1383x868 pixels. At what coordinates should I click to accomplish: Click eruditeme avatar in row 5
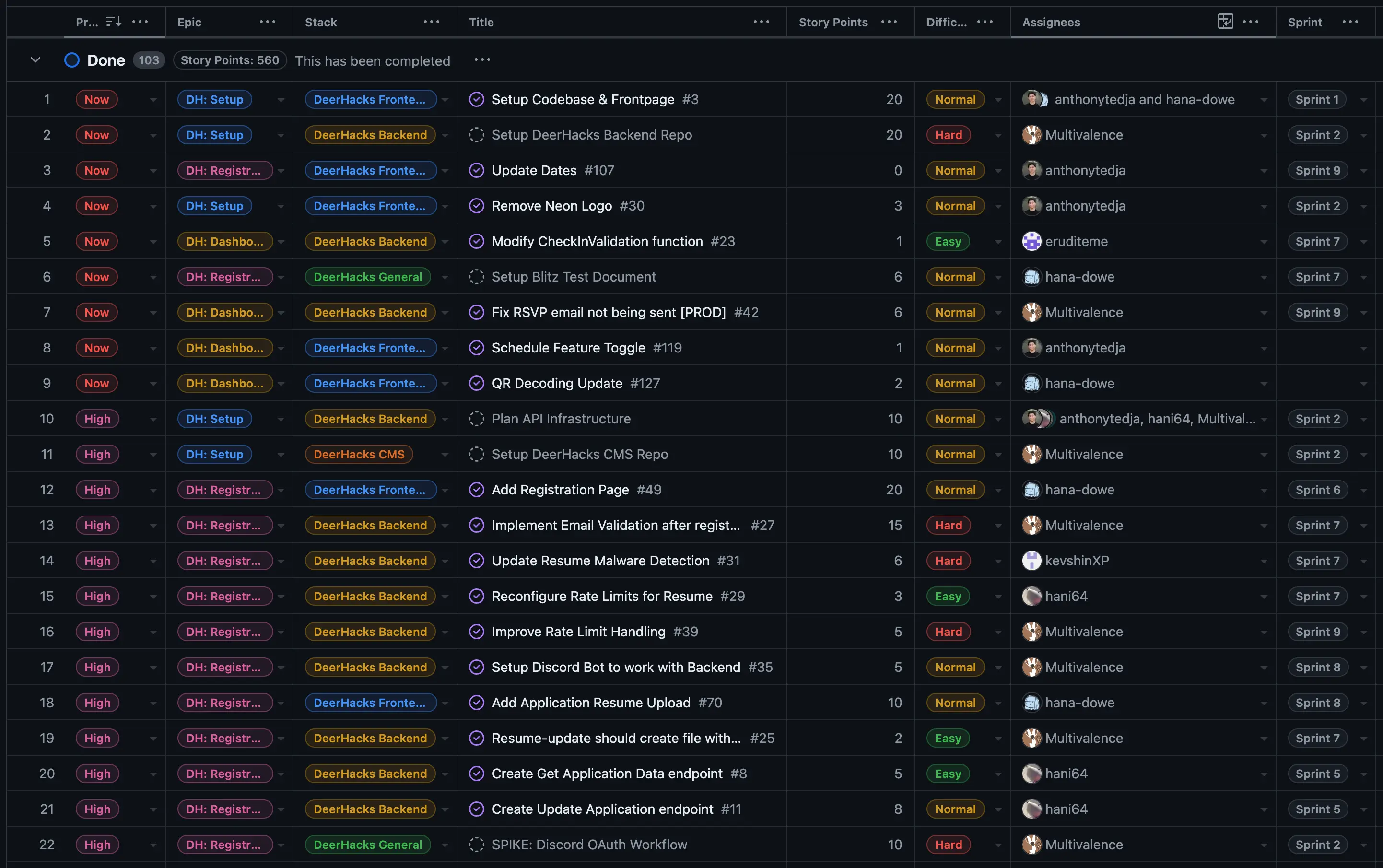click(1031, 241)
